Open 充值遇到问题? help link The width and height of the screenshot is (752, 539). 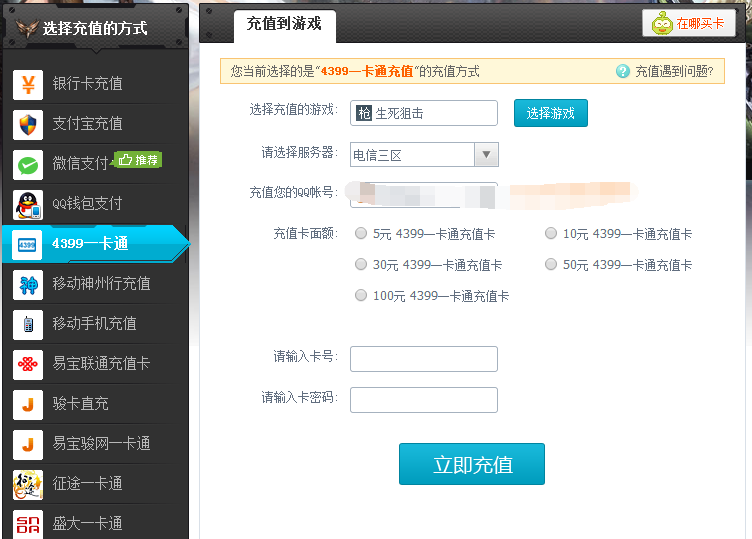pos(674,71)
